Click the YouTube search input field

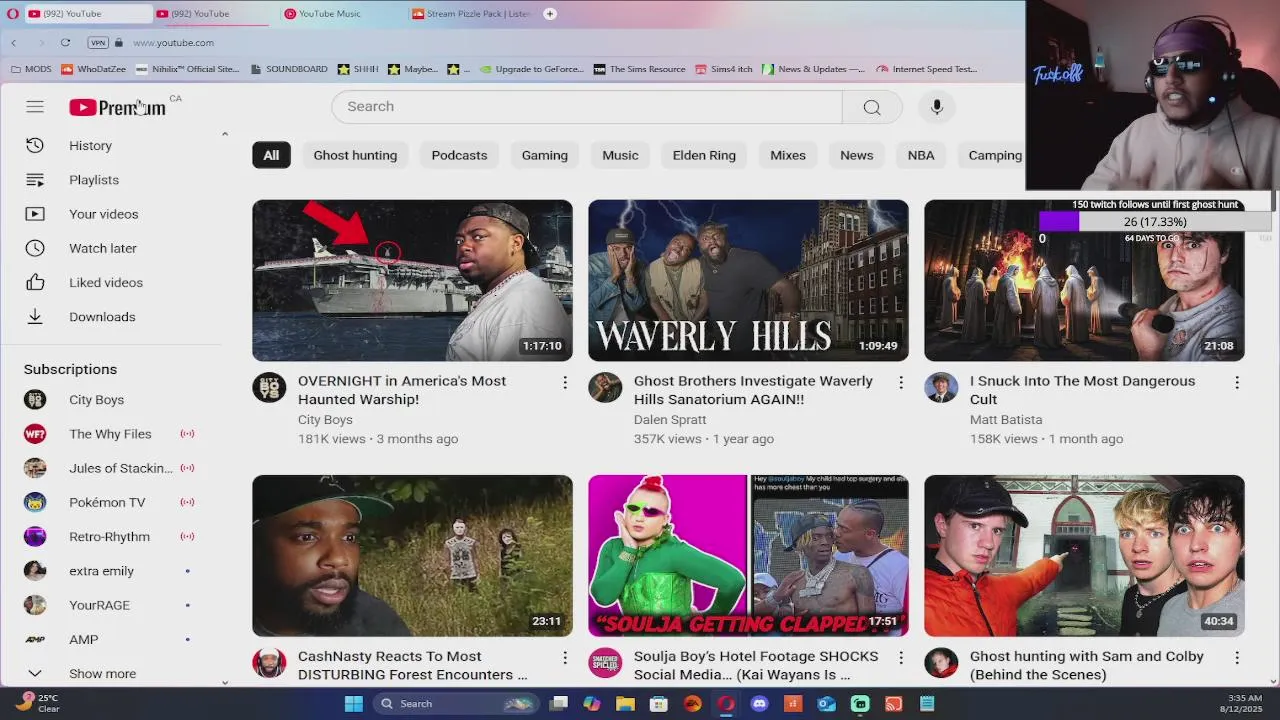coord(587,107)
